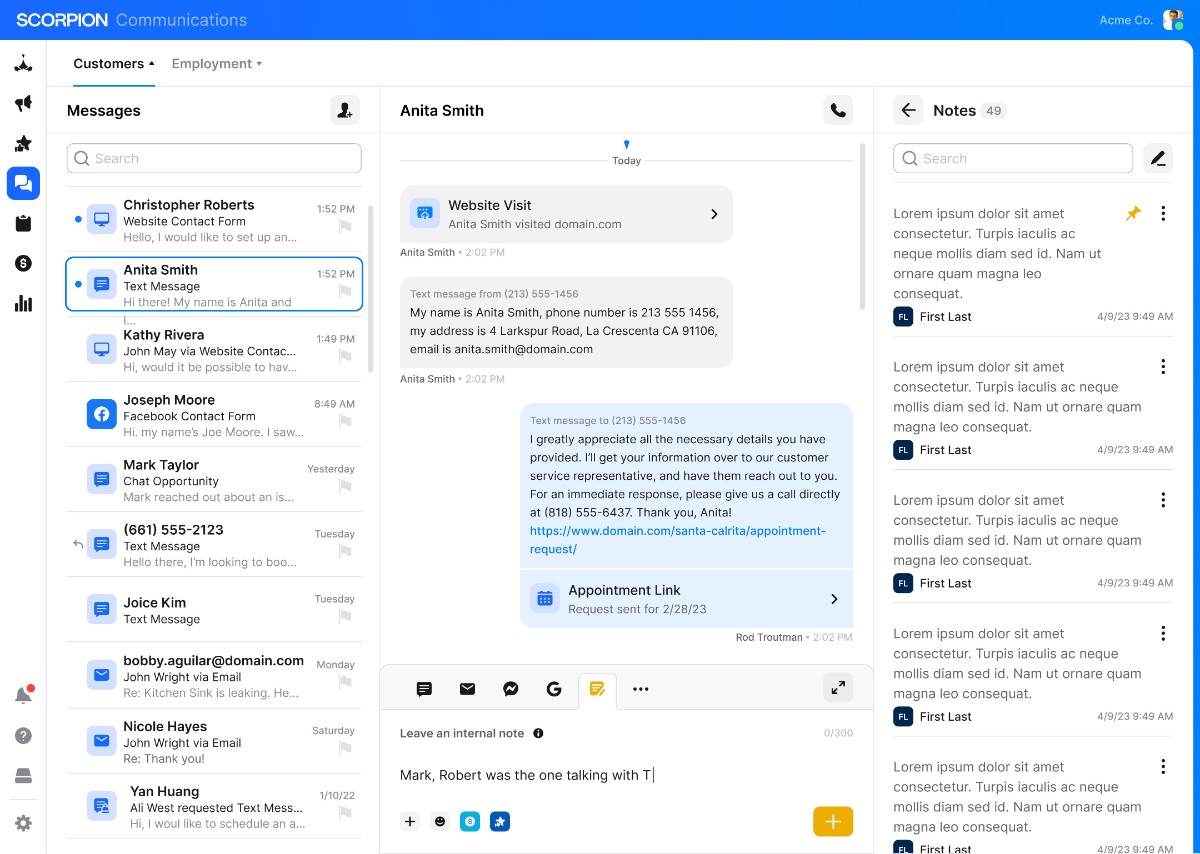Open options menu on third note
The width and height of the screenshot is (1200, 854).
coord(1163,500)
